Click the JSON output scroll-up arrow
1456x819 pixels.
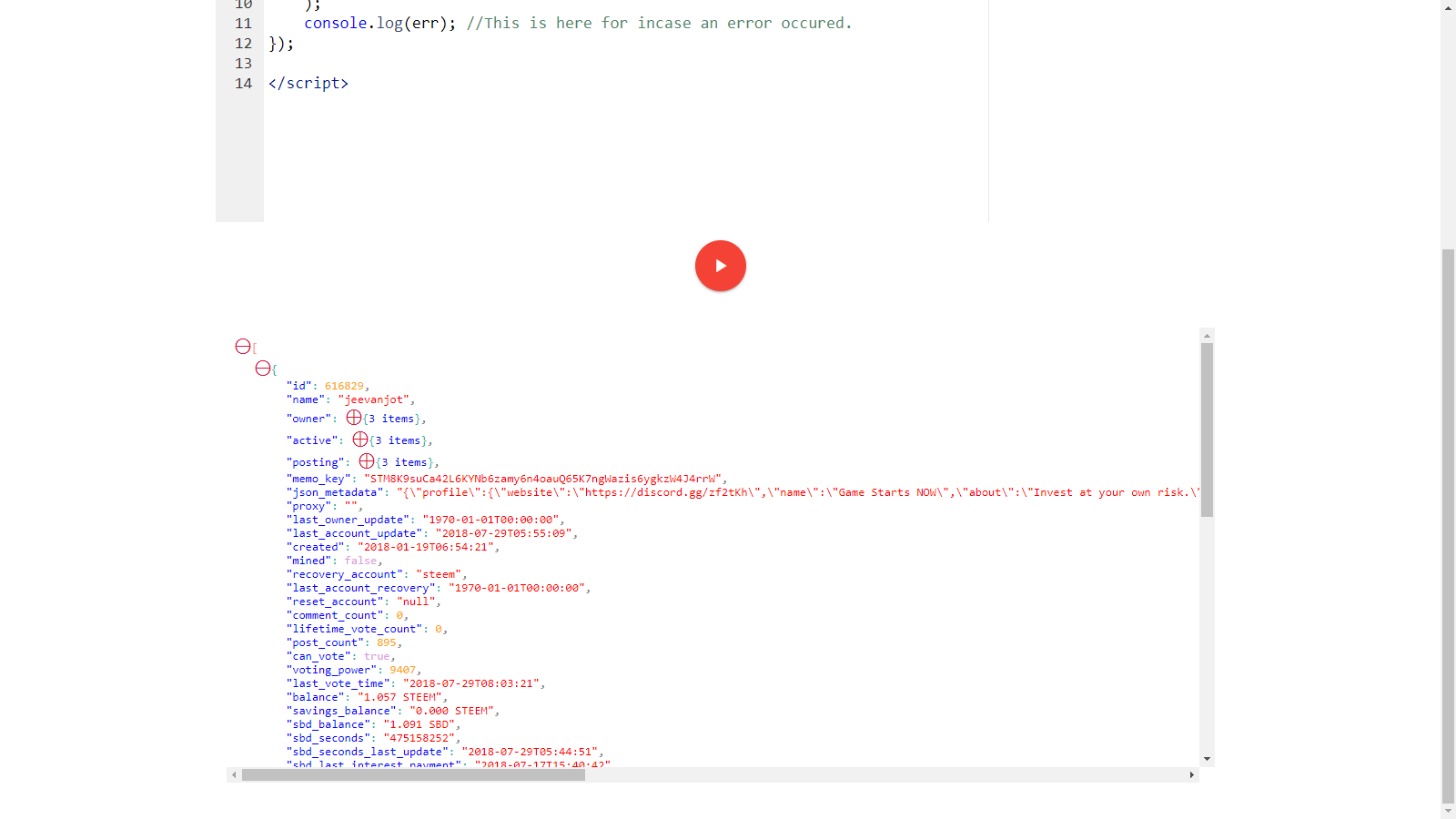(x=1207, y=336)
